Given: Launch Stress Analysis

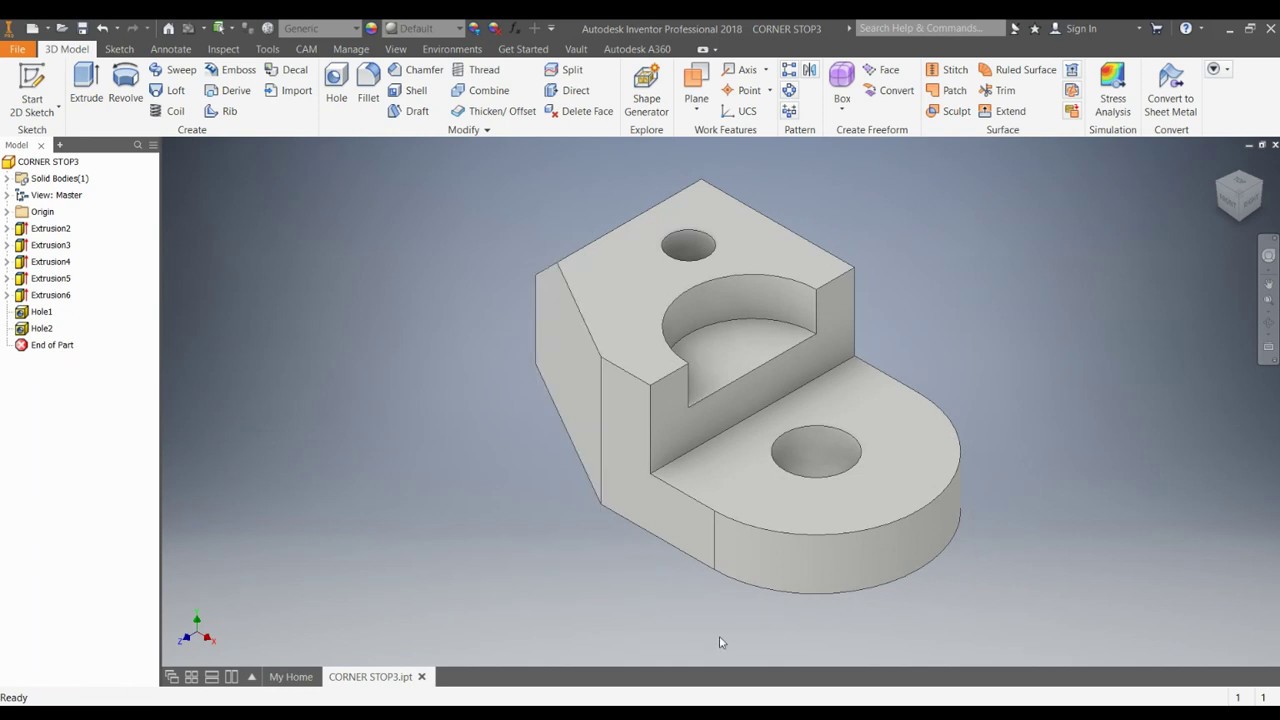Looking at the screenshot, I should (x=1112, y=91).
